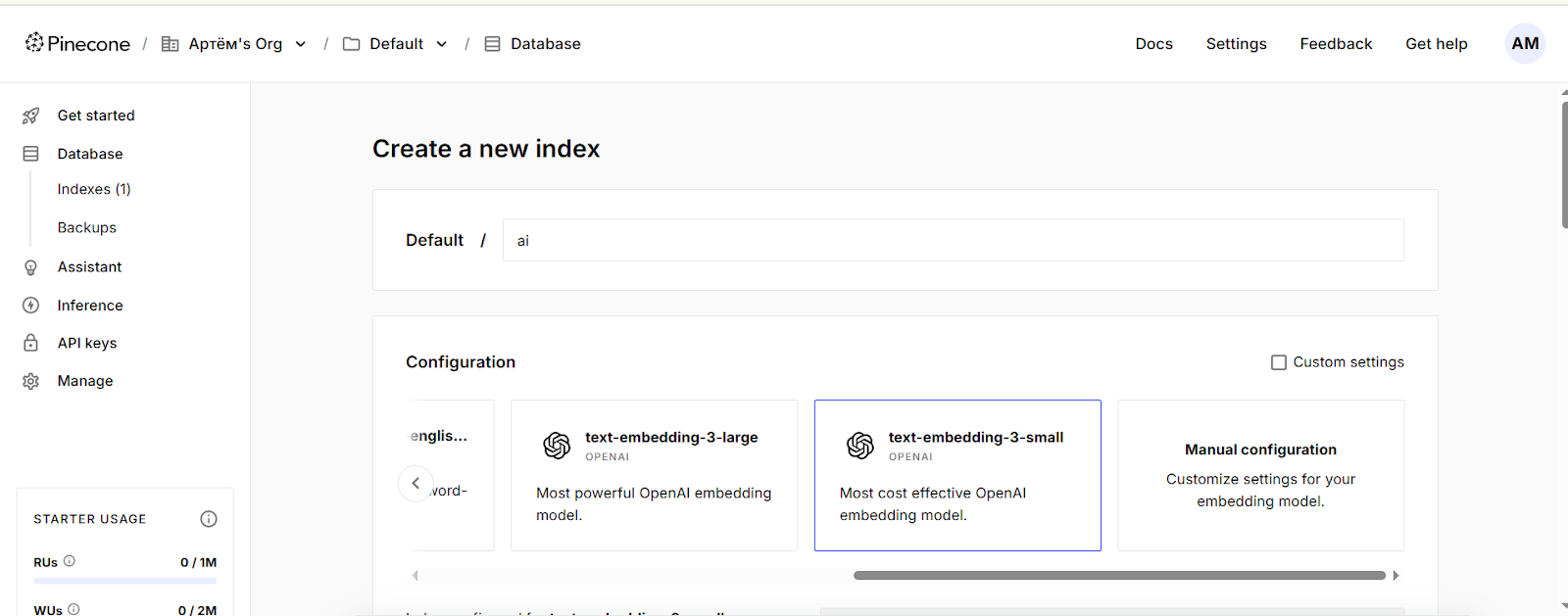This screenshot has height=616, width=1568.
Task: Expand the Default project dropdown
Action: pyautogui.click(x=441, y=44)
